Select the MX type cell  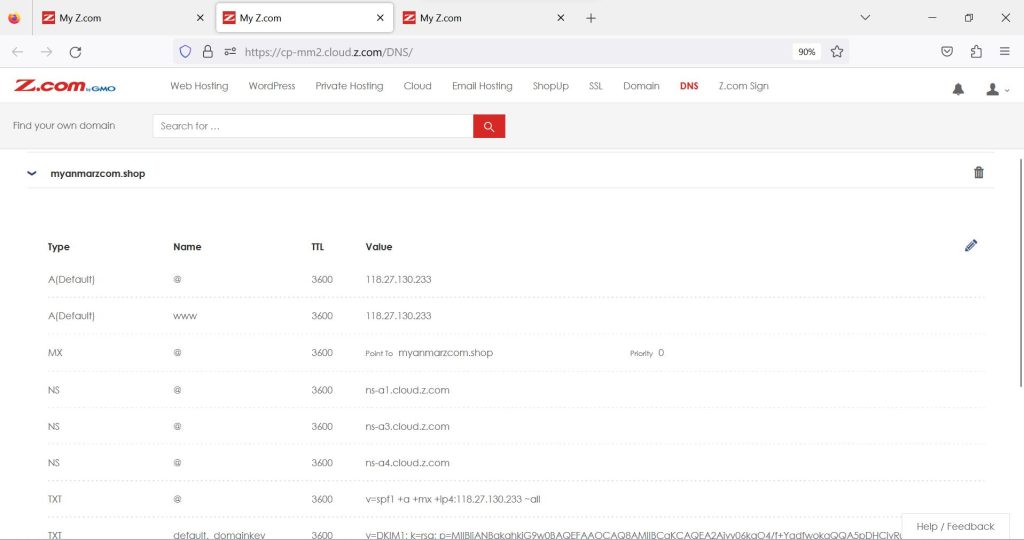coord(55,353)
